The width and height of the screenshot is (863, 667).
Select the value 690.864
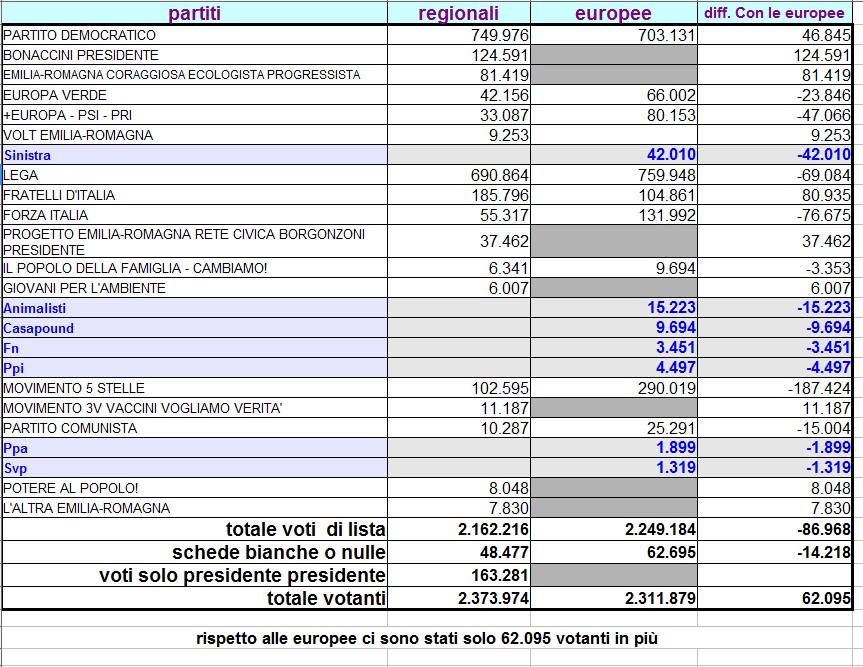pos(500,175)
